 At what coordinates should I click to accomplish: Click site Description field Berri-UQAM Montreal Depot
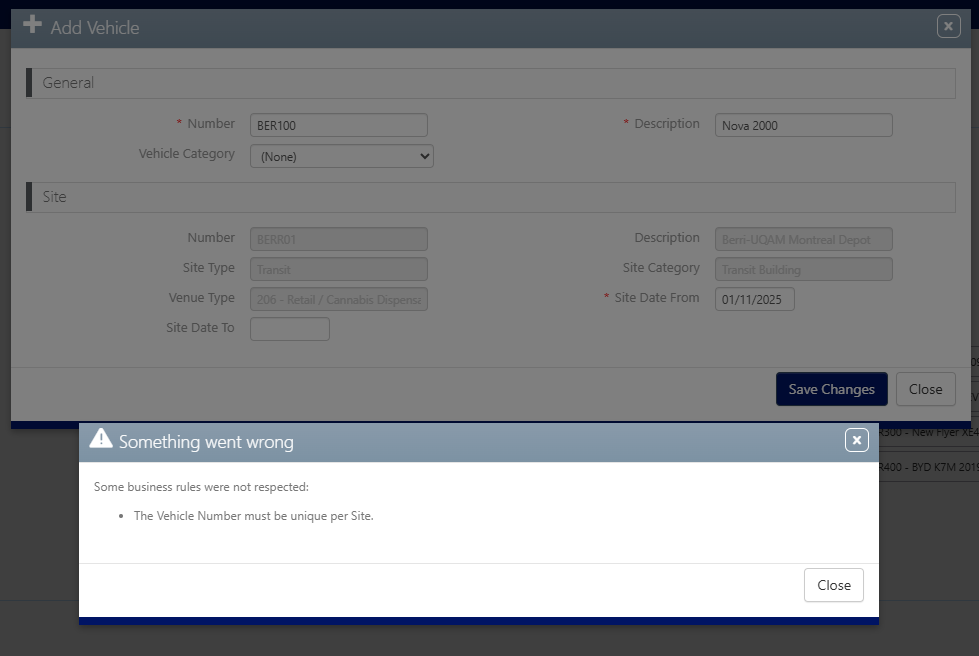[x=803, y=239]
